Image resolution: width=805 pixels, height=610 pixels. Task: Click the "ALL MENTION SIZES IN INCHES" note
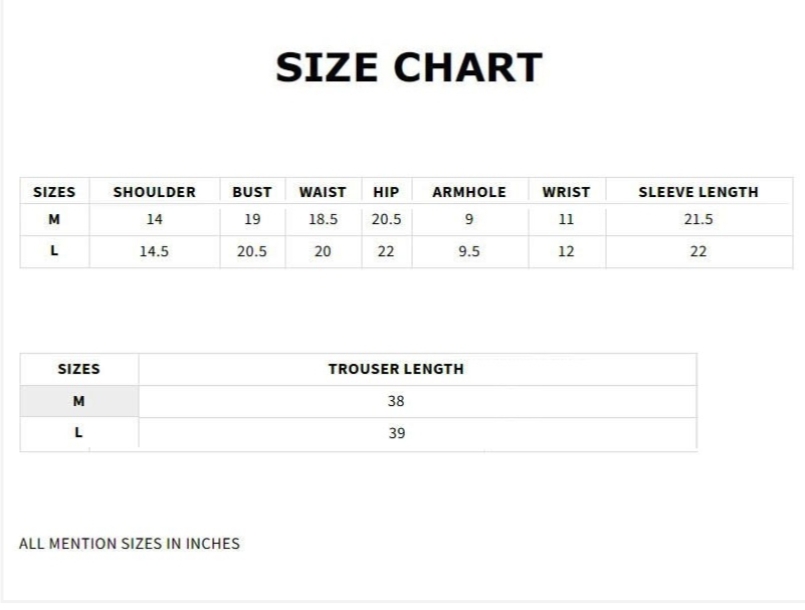point(130,544)
